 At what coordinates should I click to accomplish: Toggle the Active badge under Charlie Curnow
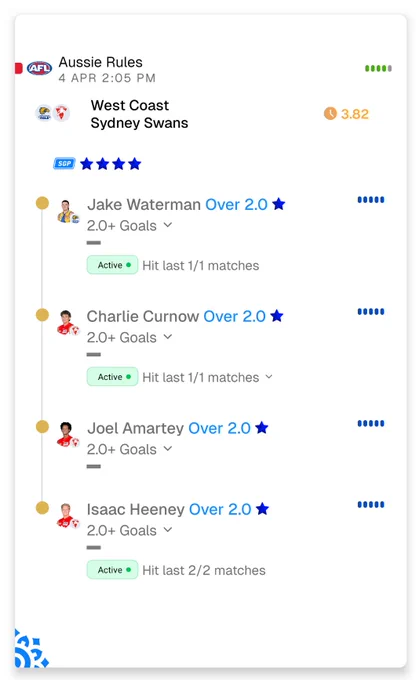click(112, 377)
